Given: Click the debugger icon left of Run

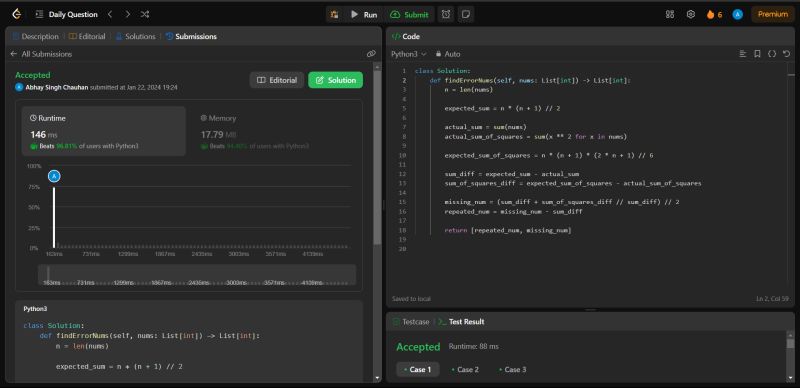Looking at the screenshot, I should coord(335,14).
